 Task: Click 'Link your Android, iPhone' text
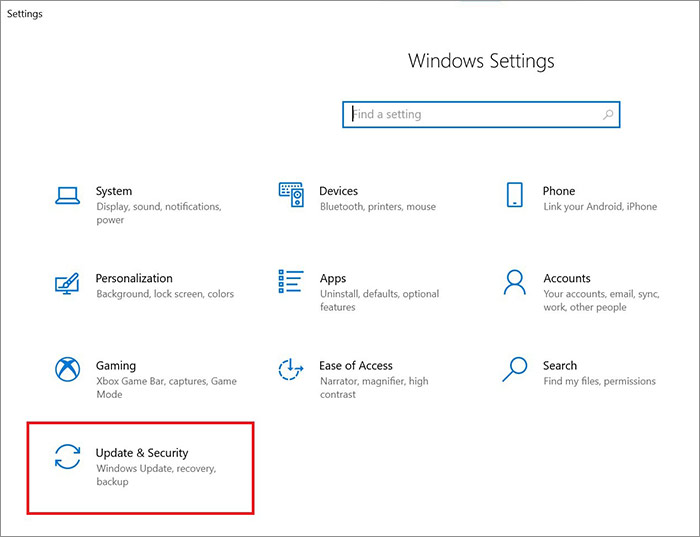[x=600, y=207]
